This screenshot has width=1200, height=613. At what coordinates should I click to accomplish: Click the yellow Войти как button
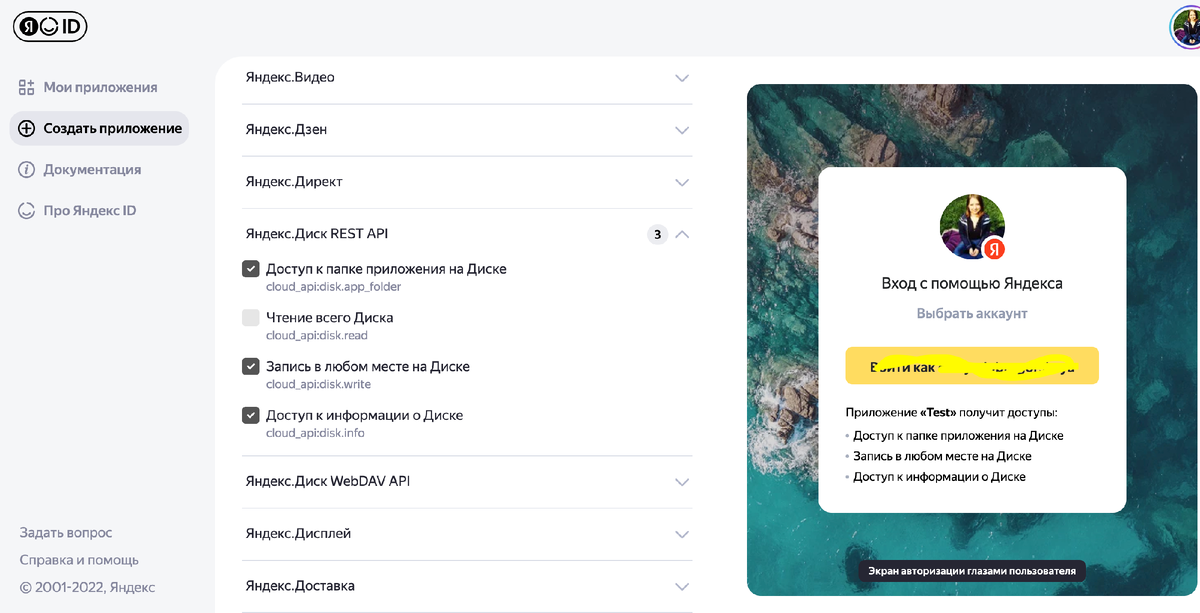point(972,366)
